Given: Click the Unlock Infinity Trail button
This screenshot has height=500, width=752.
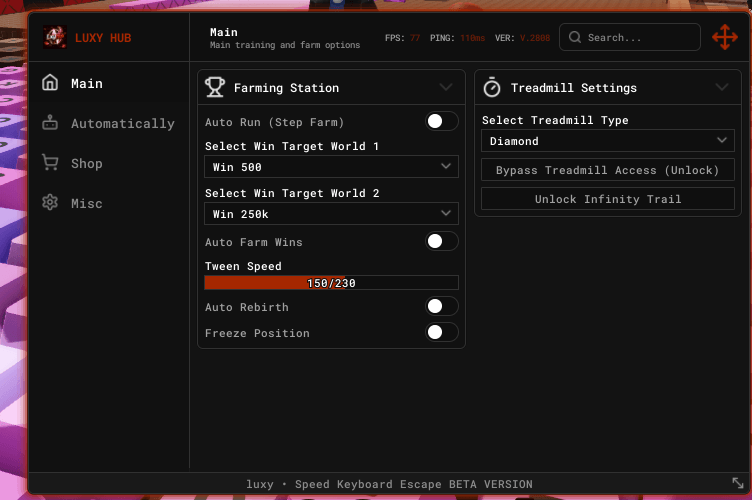Looking at the screenshot, I should tap(608, 198).
